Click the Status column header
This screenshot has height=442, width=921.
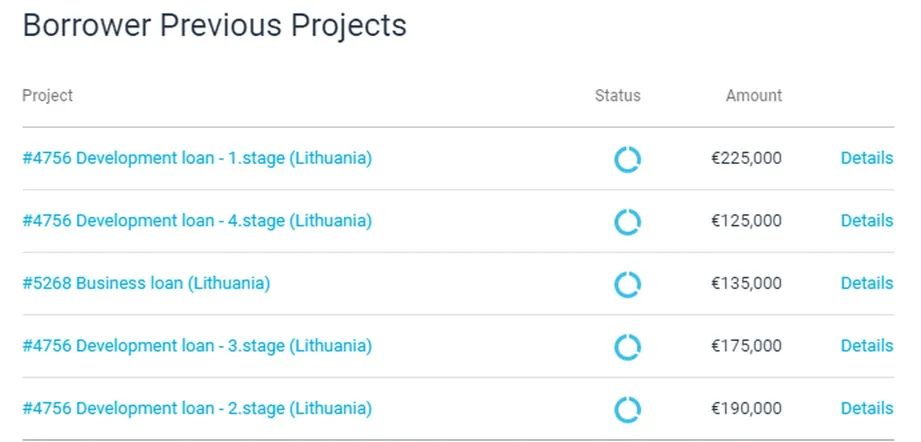coord(617,96)
